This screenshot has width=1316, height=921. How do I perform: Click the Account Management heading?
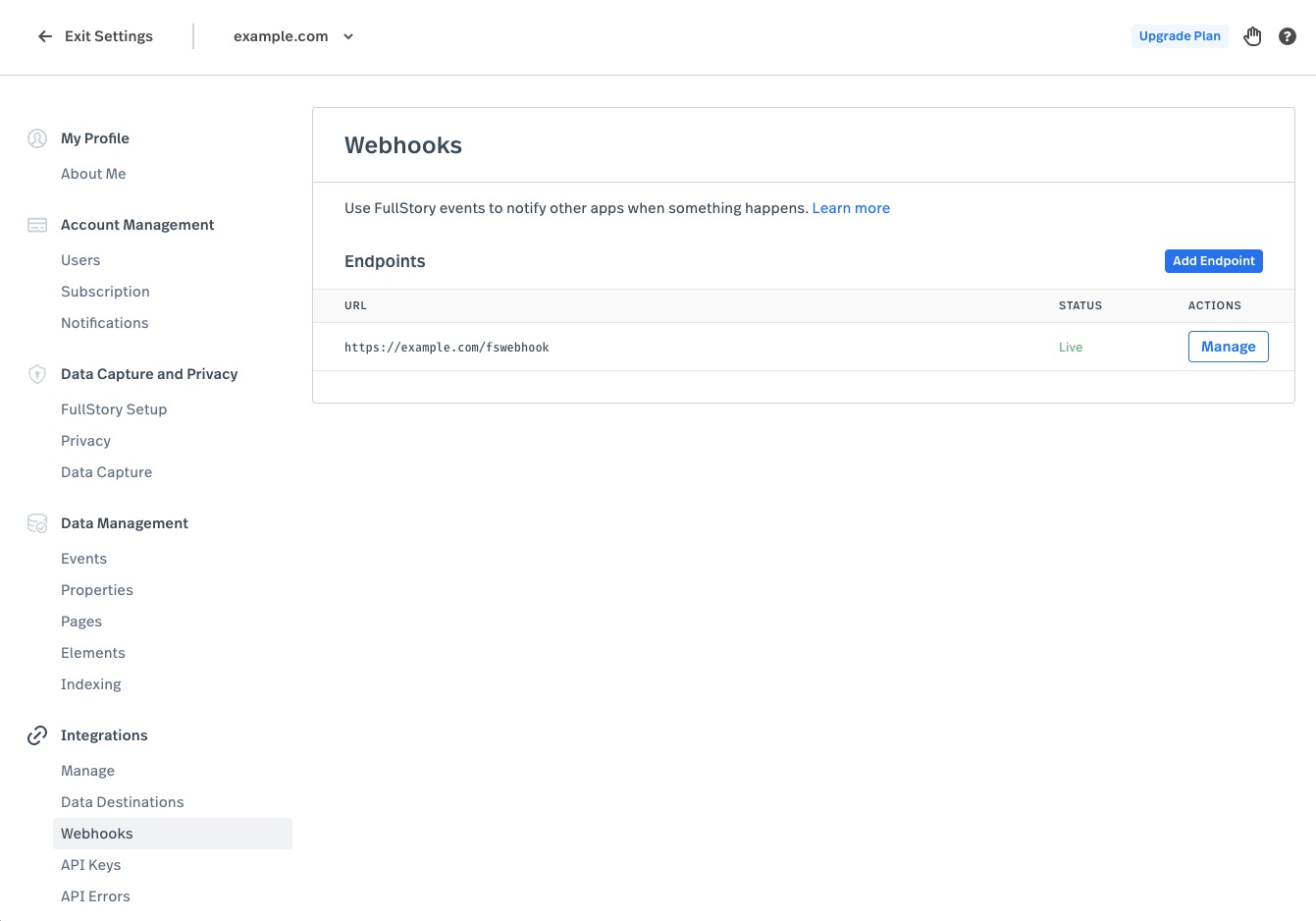[137, 225]
